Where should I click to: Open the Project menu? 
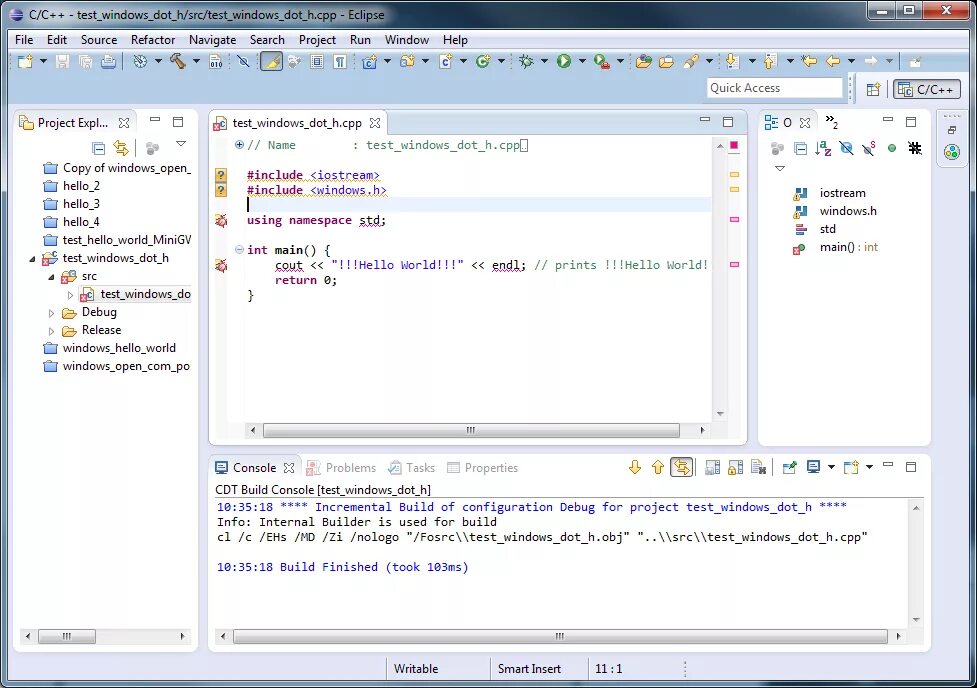coord(317,40)
